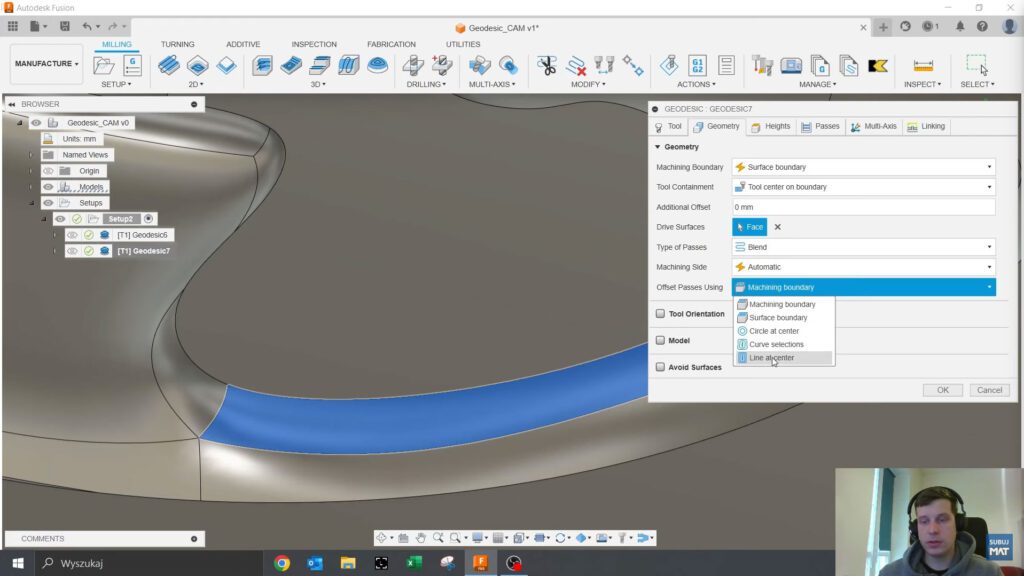Open the Tool Library icon in Manage
This screenshot has height=576, width=1024.
tap(763, 66)
